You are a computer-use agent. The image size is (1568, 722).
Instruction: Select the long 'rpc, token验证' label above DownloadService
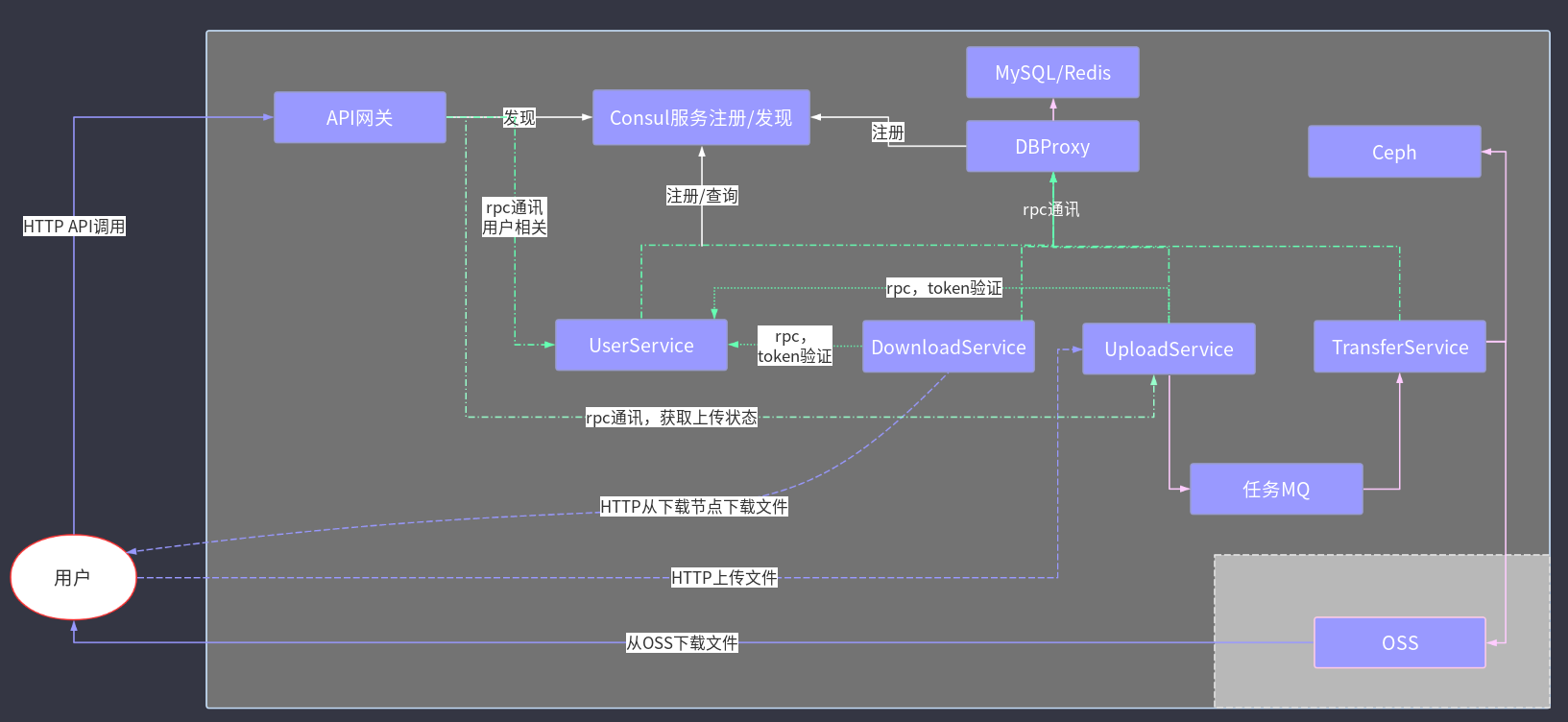point(944,288)
